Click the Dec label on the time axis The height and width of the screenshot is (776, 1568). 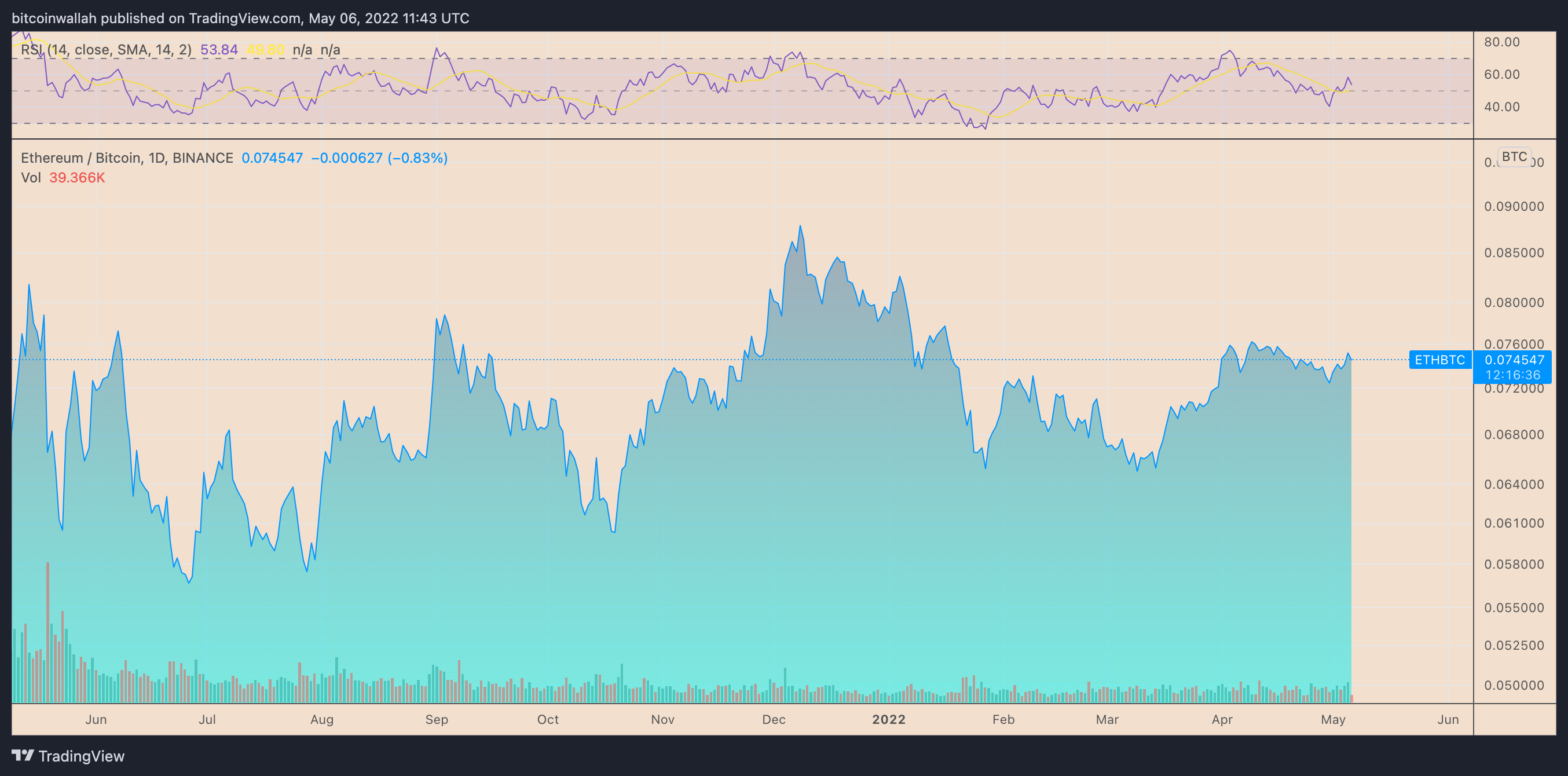click(x=774, y=719)
